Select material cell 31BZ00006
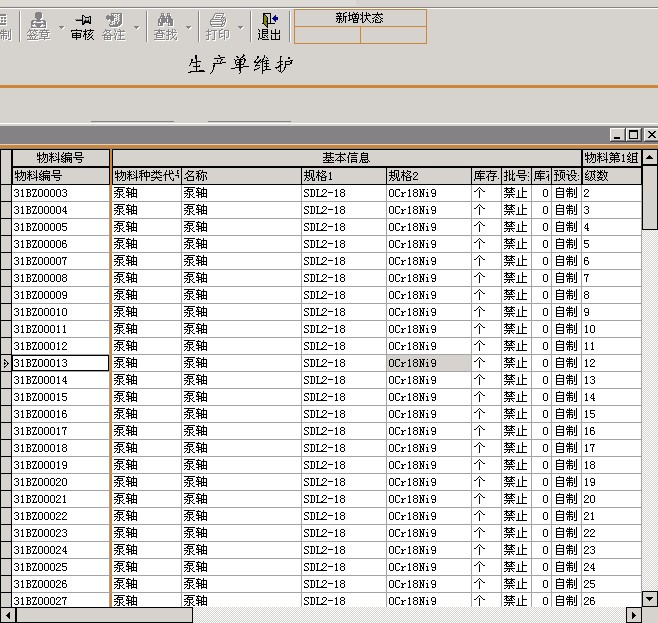Screen dimensions: 658x623 click(60, 244)
